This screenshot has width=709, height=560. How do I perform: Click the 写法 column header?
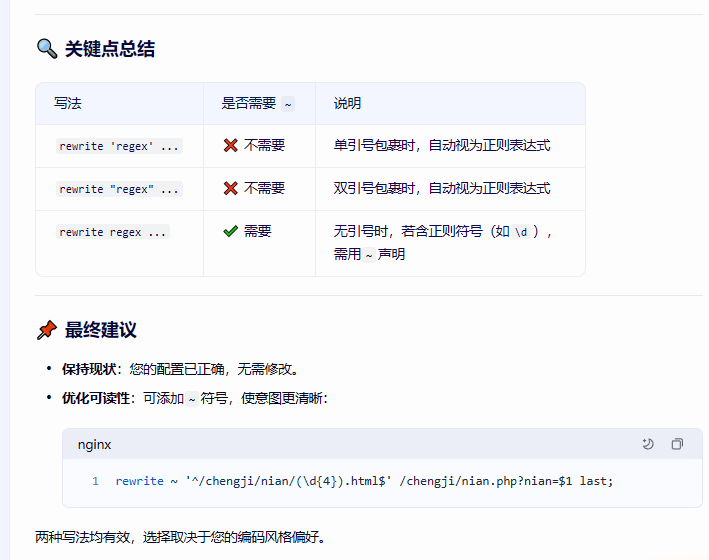67,103
